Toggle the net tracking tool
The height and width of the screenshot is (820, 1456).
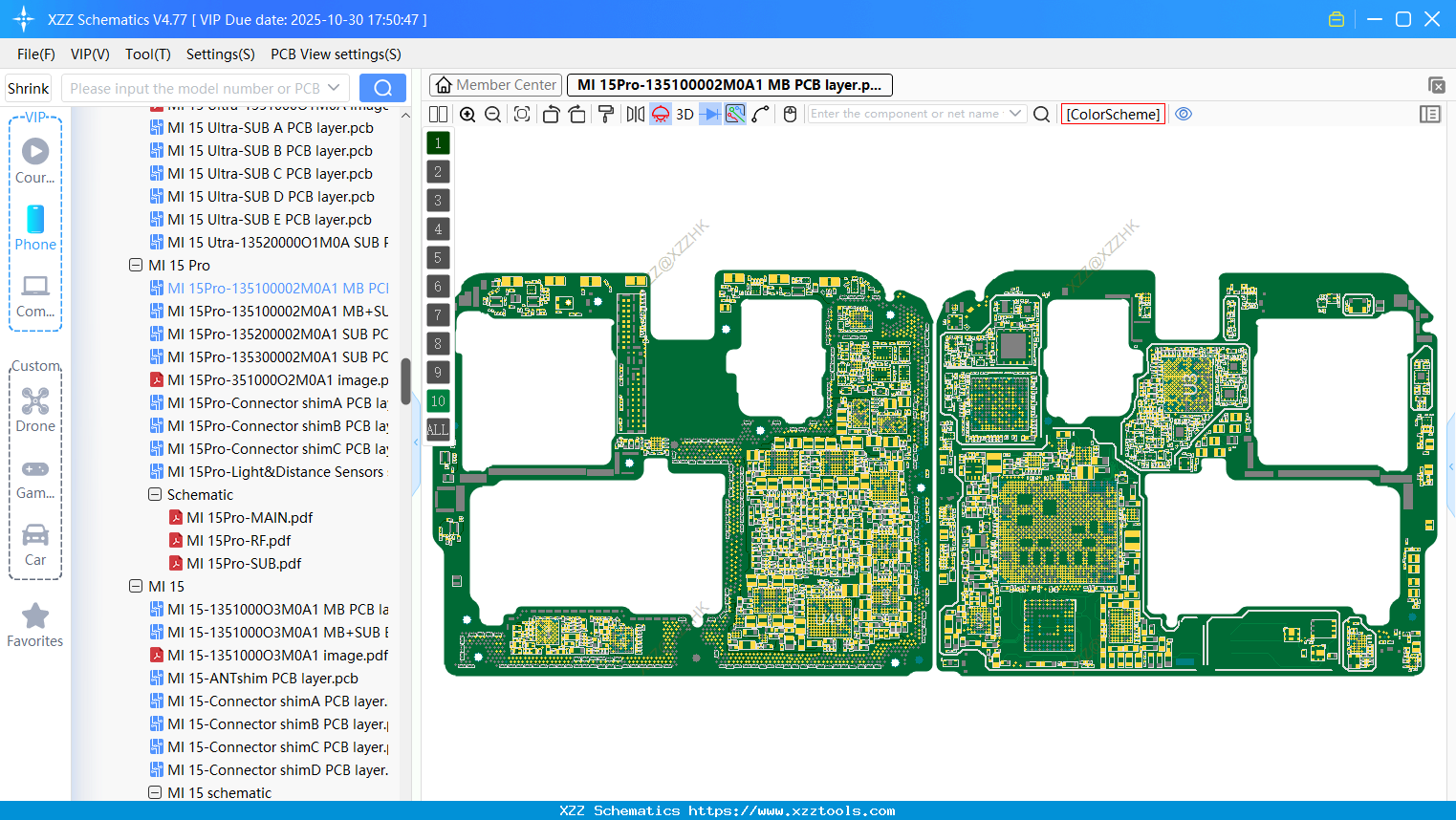(x=735, y=114)
